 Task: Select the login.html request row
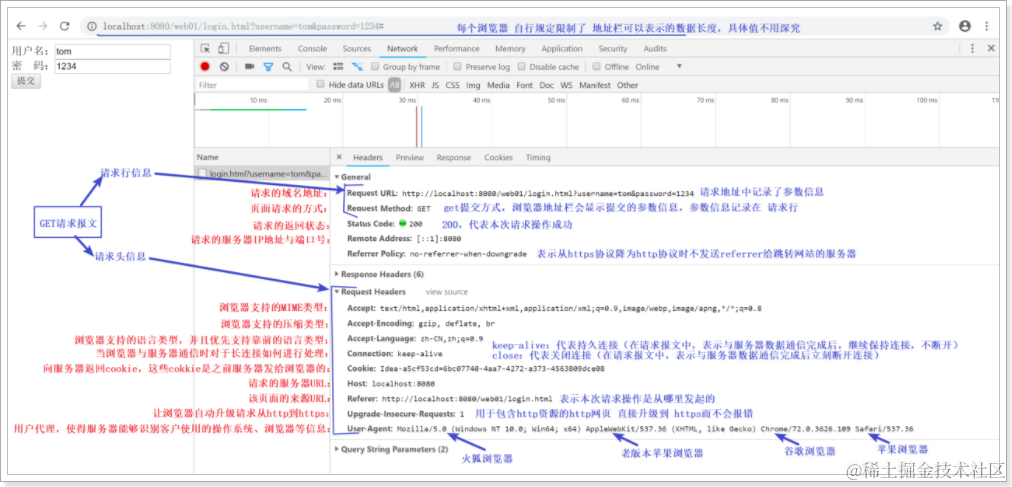point(263,174)
